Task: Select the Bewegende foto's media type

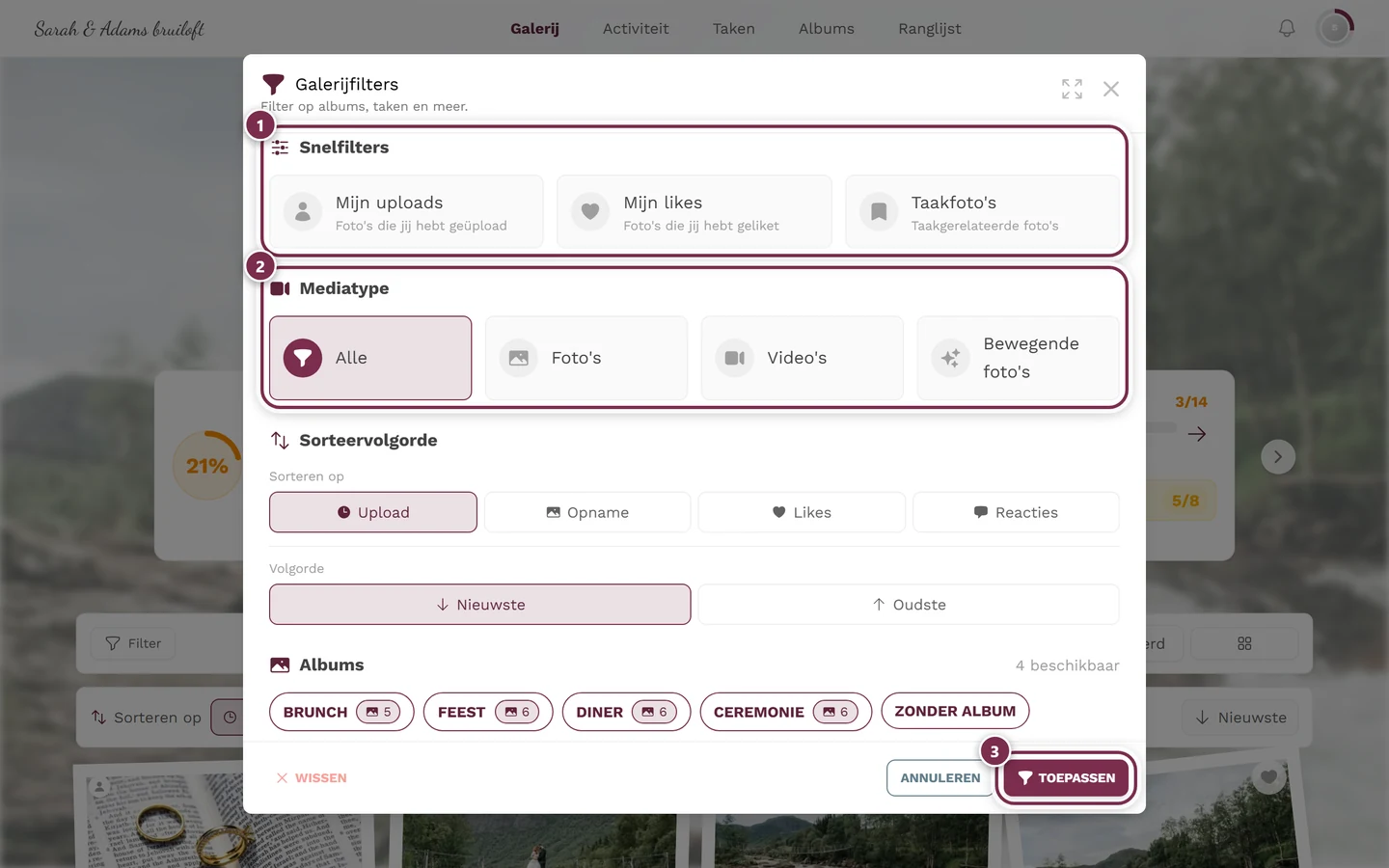Action: click(x=1019, y=358)
